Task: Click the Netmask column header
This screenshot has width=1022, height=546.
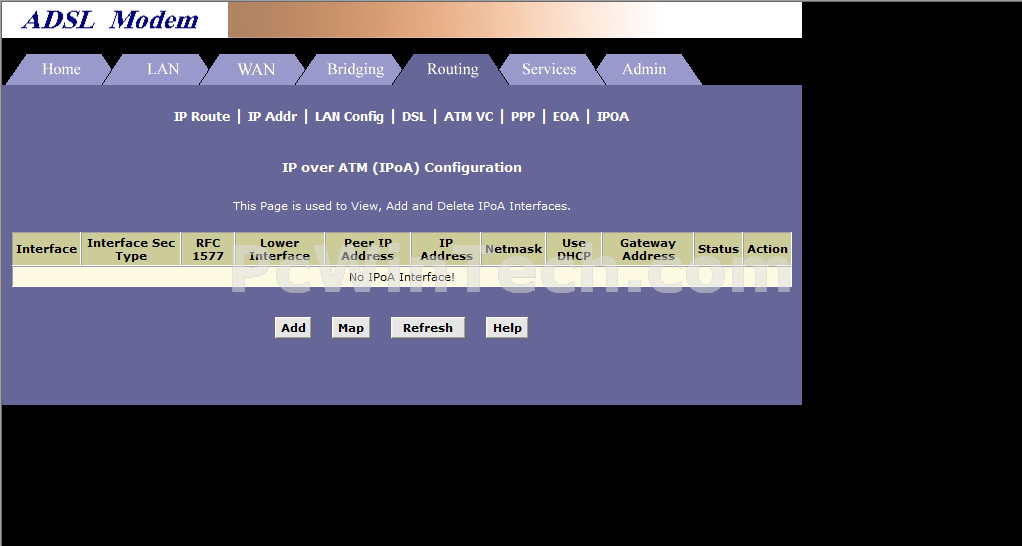Action: (x=514, y=249)
